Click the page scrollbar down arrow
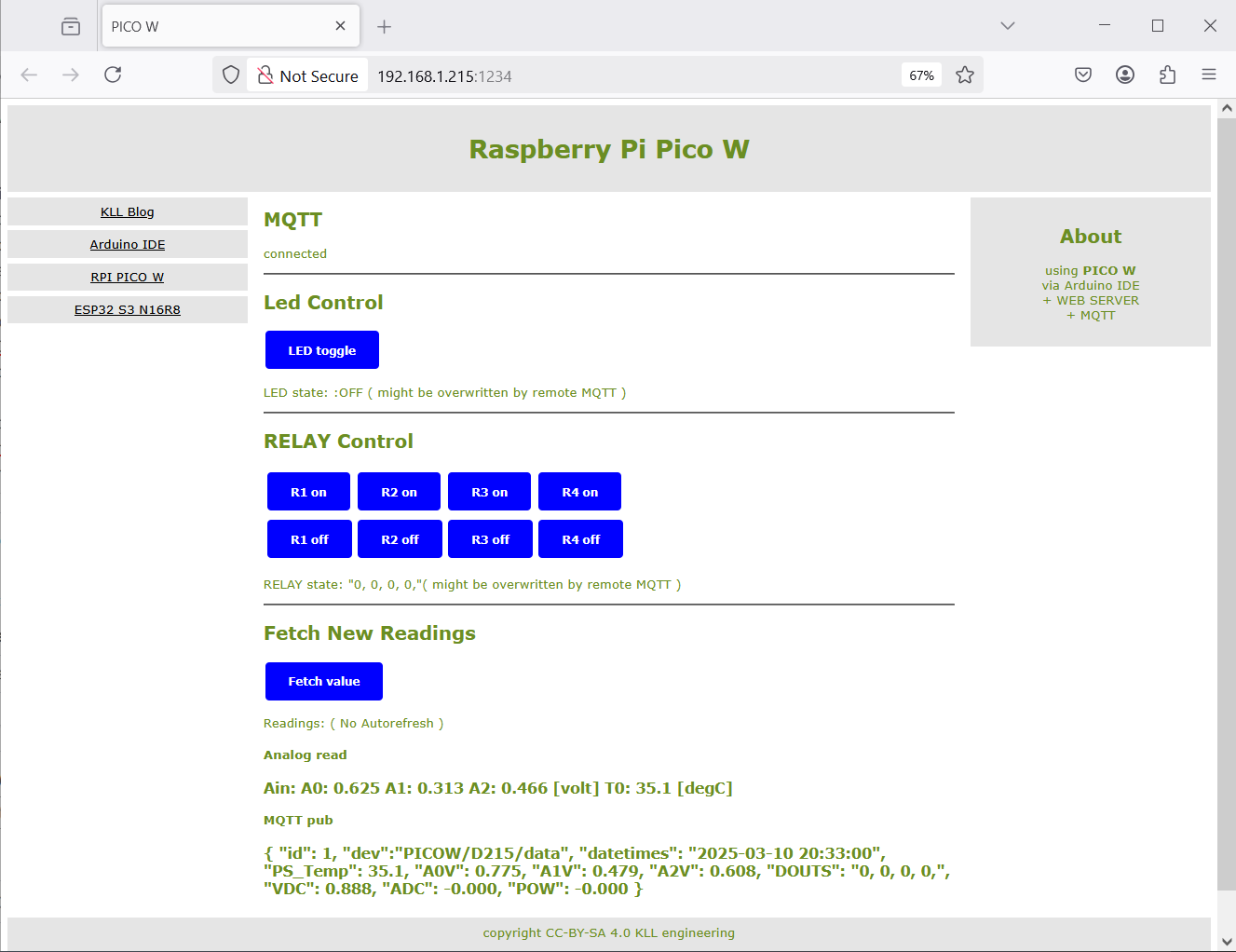Image resolution: width=1236 pixels, height=952 pixels. [x=1227, y=942]
